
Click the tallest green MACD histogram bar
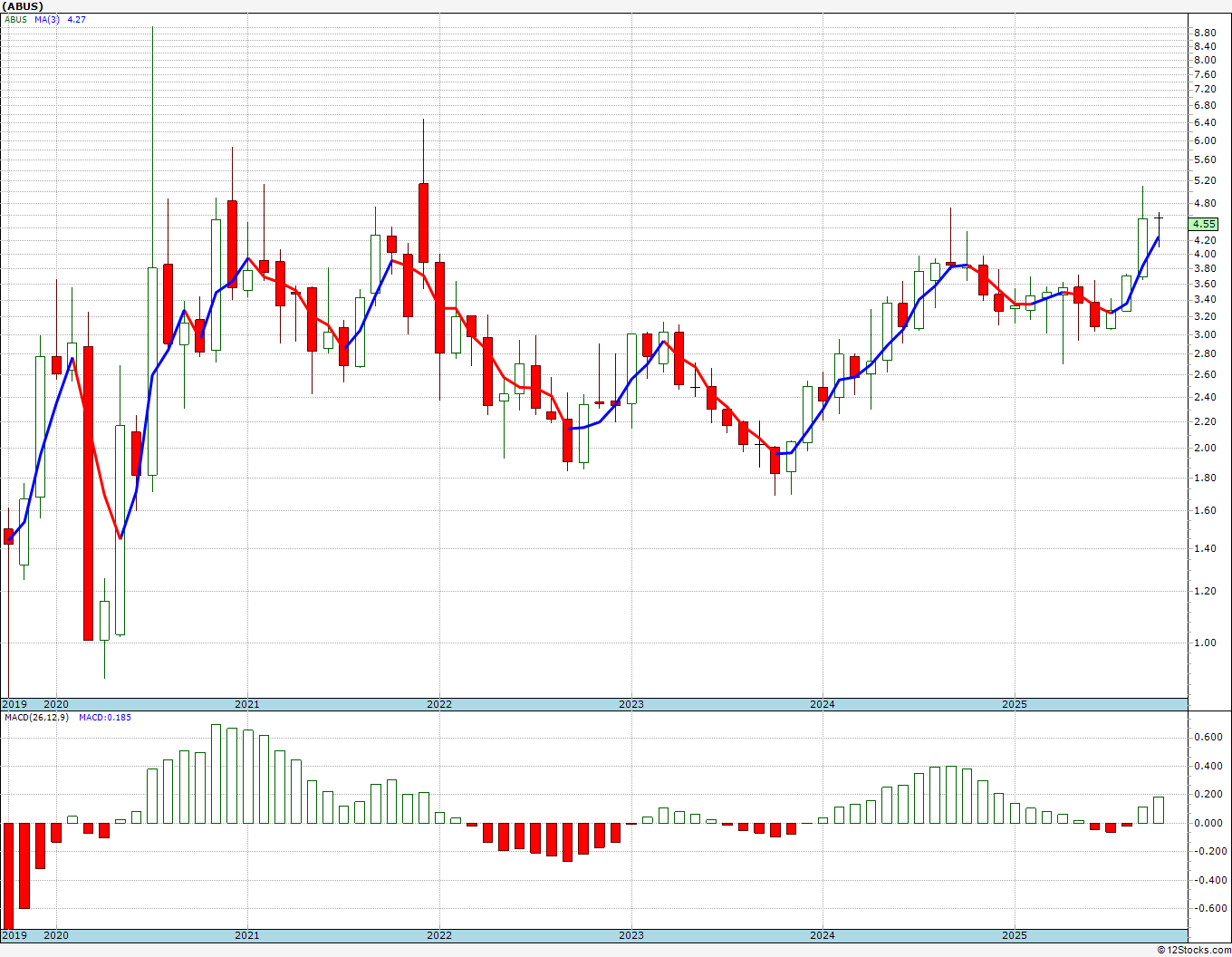click(x=217, y=773)
